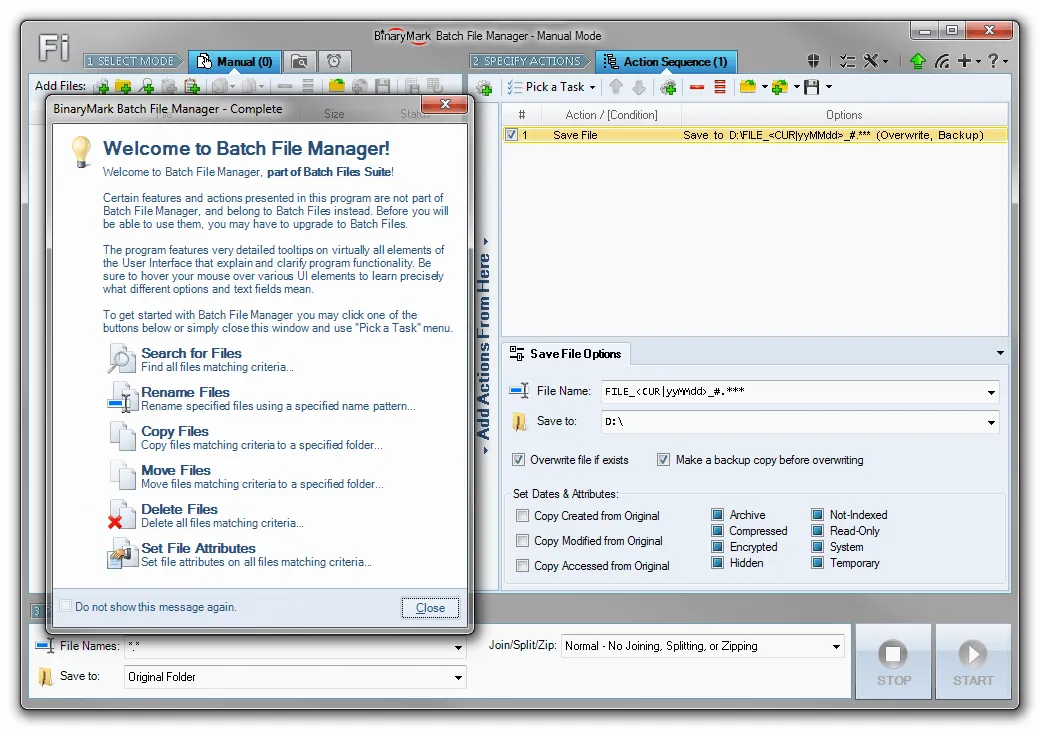
Task: Uncheck the Save File action row checkbox
Action: click(512, 135)
